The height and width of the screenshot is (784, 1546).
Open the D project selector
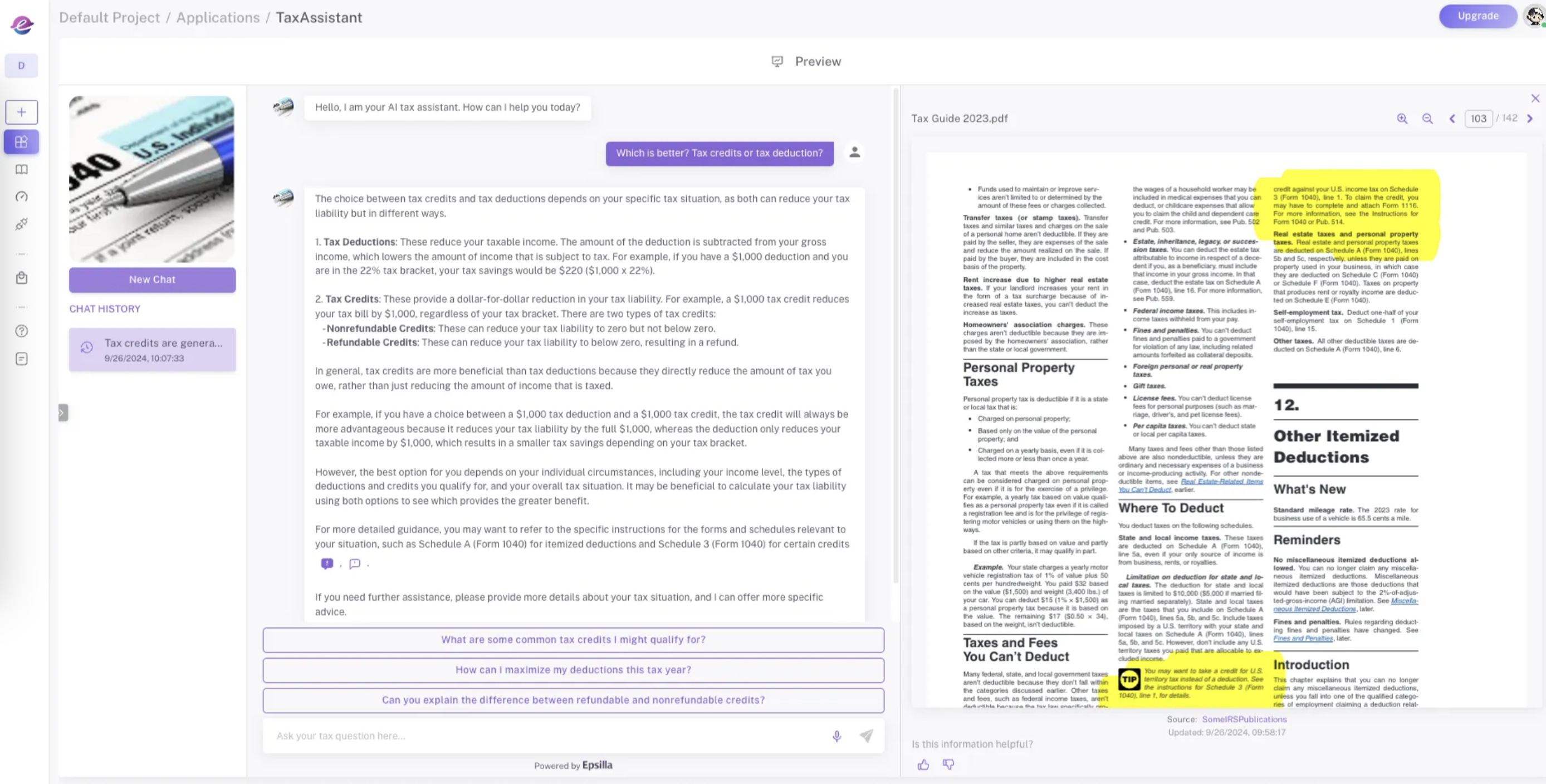(22, 66)
